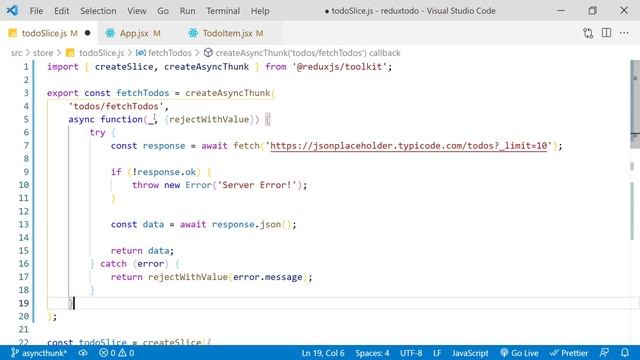640x360 pixels.
Task: Click line number 7 in the gutter
Action: [26, 146]
